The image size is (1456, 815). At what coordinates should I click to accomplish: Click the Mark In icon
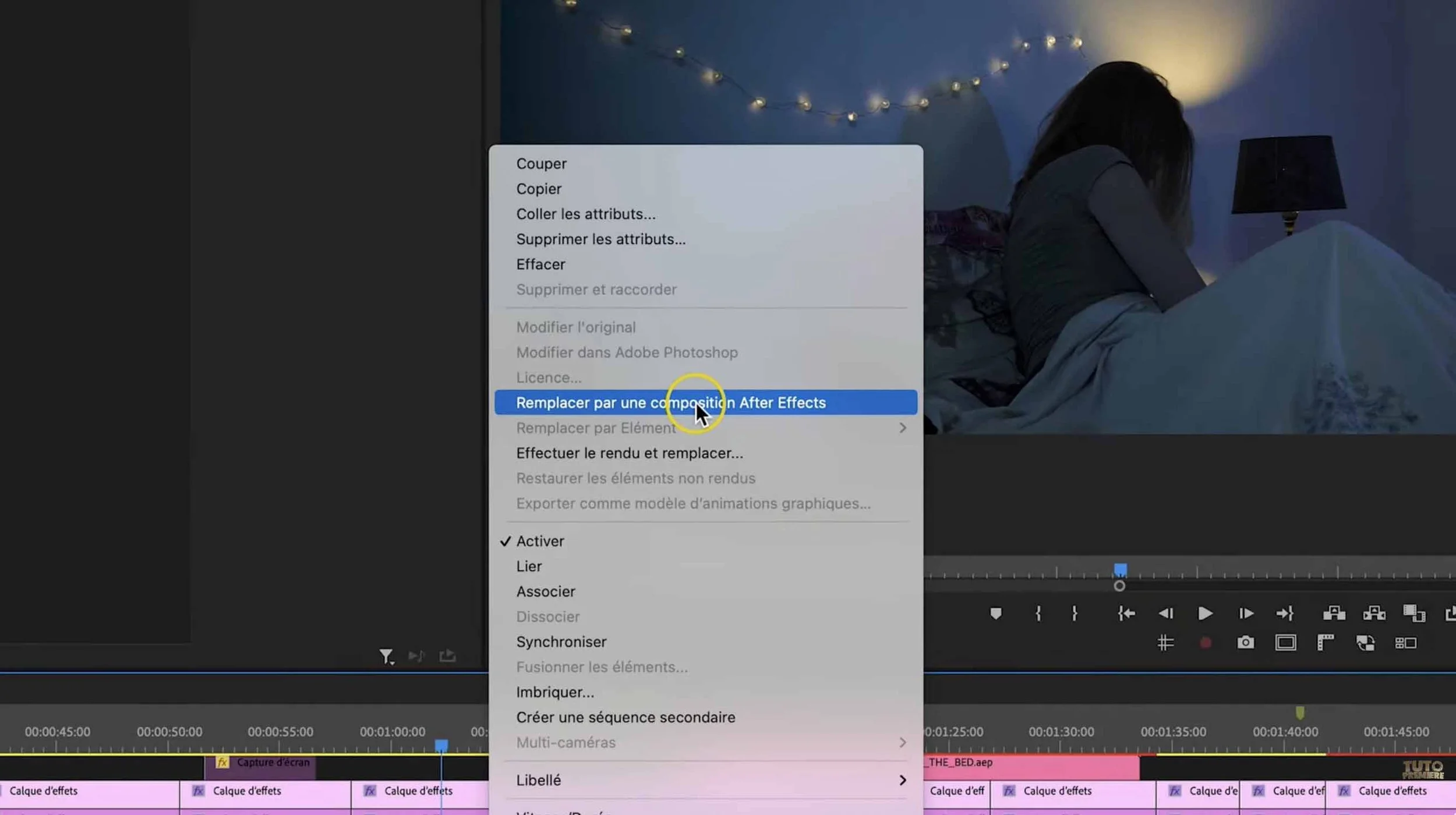(1038, 613)
